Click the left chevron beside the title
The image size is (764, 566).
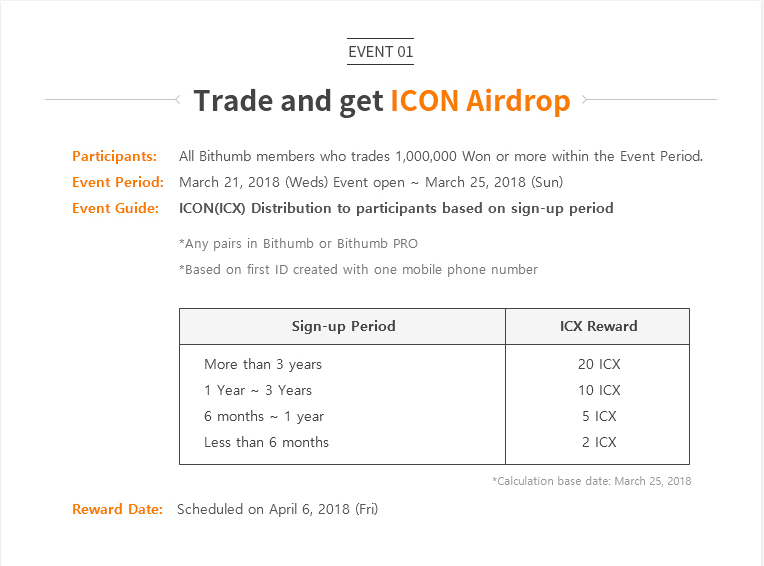(x=177, y=99)
